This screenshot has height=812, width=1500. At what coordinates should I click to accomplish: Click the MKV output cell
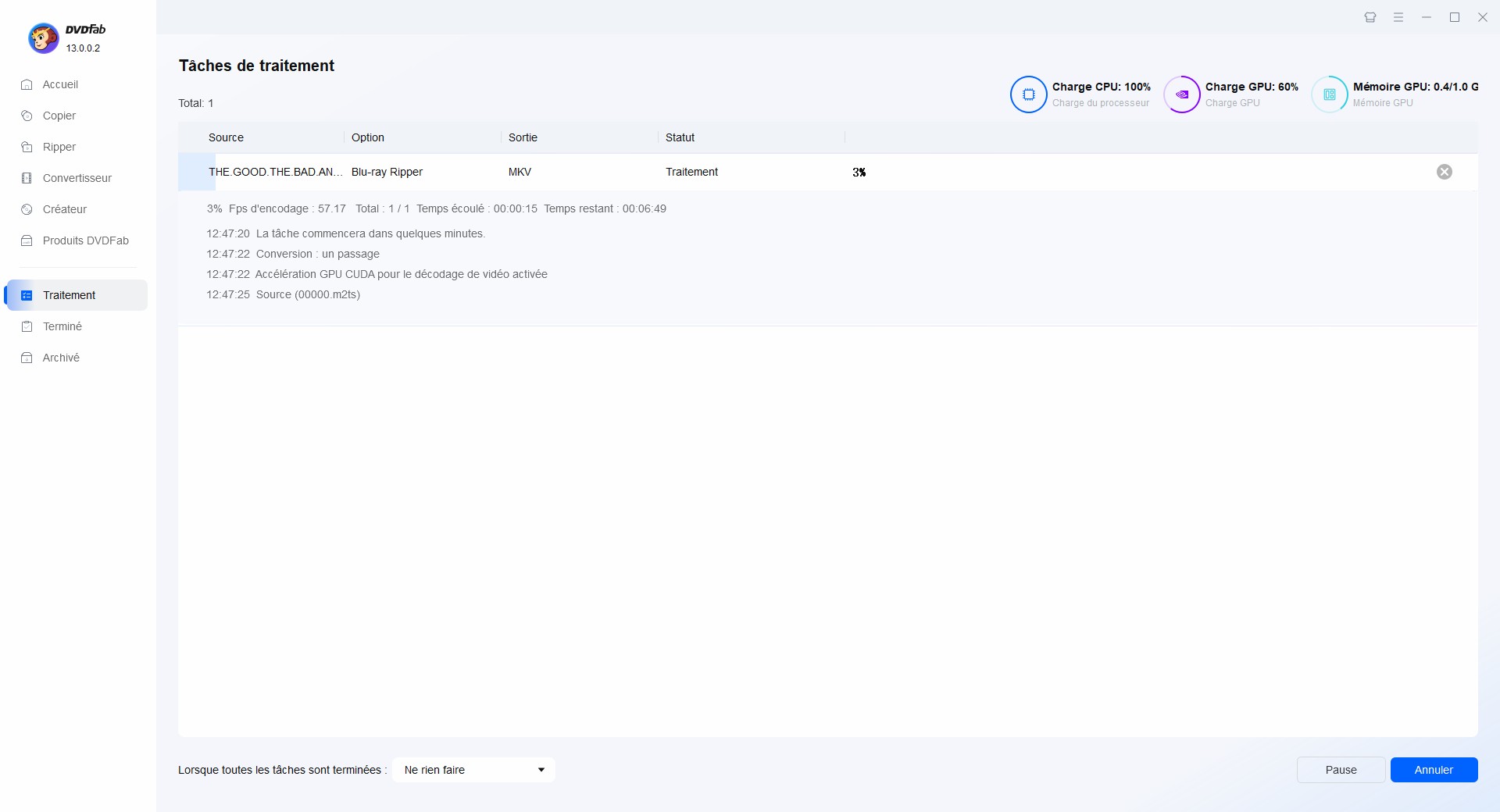(x=520, y=172)
